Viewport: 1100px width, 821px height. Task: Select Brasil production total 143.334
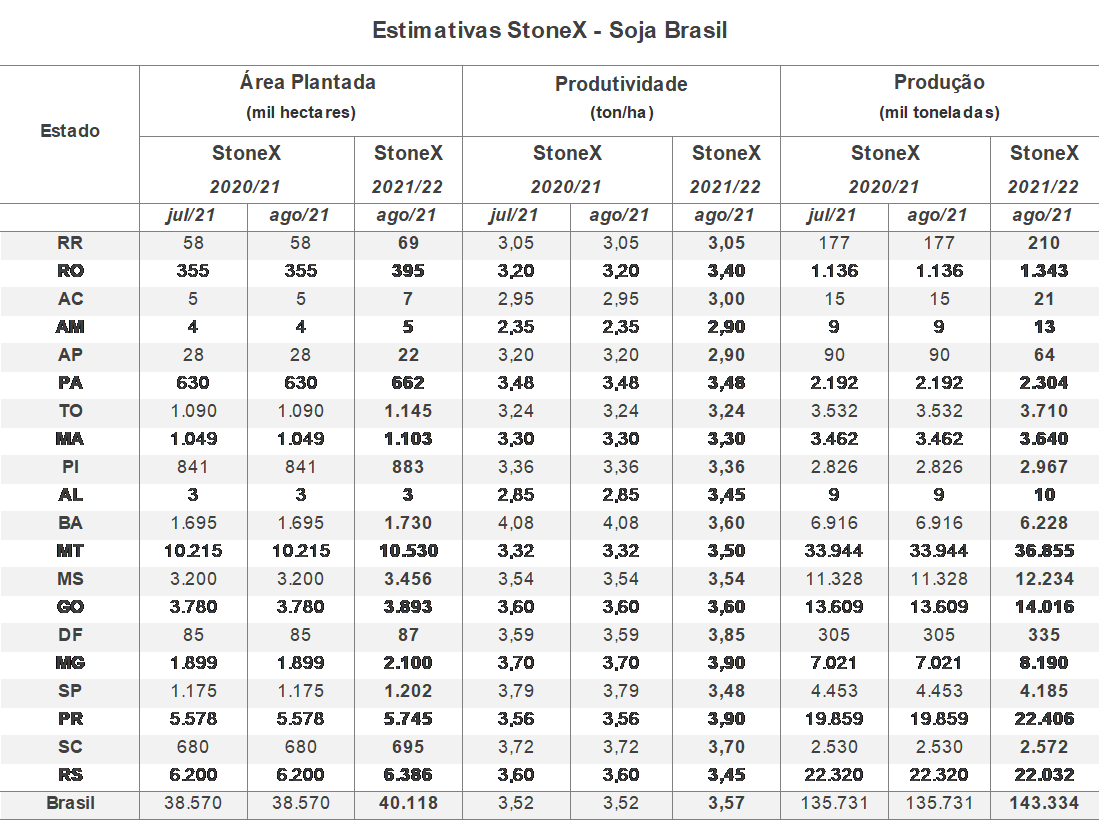point(1043,803)
